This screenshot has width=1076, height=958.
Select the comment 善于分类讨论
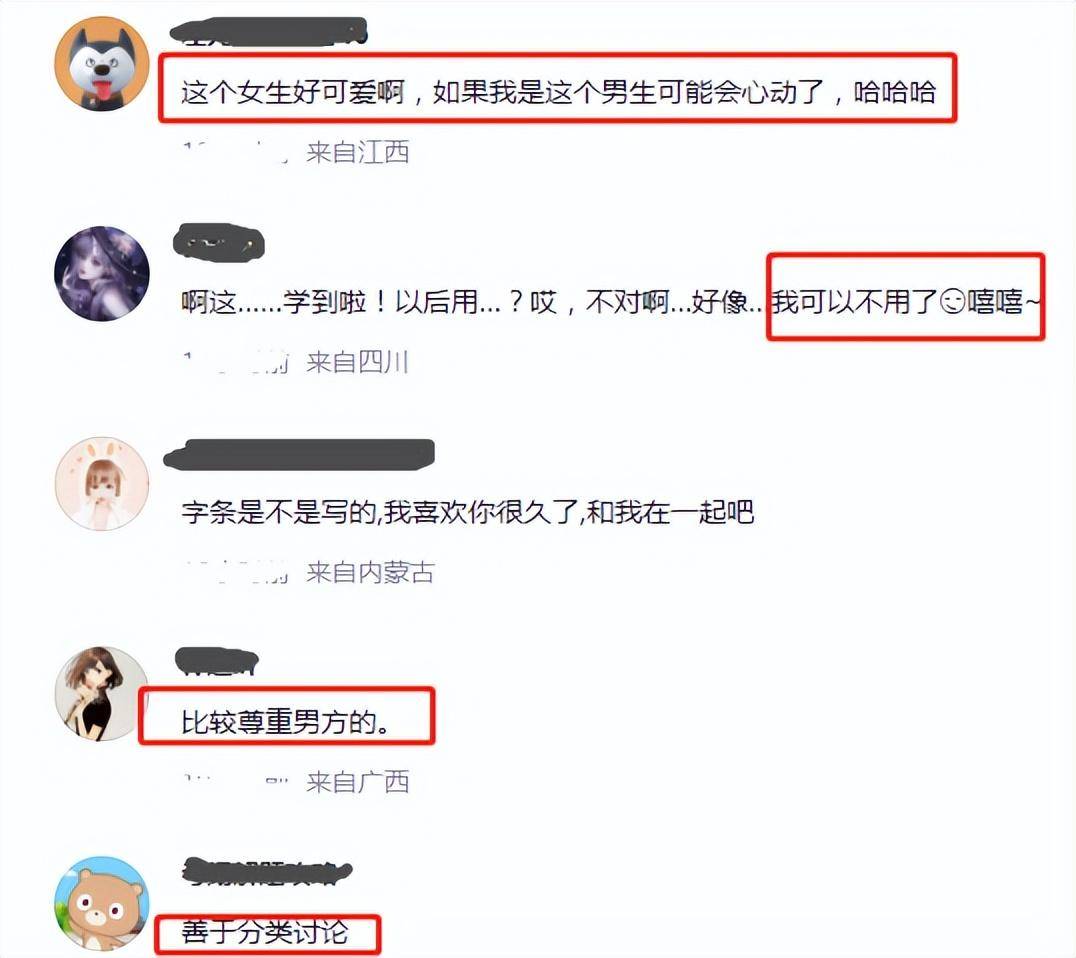[265, 932]
